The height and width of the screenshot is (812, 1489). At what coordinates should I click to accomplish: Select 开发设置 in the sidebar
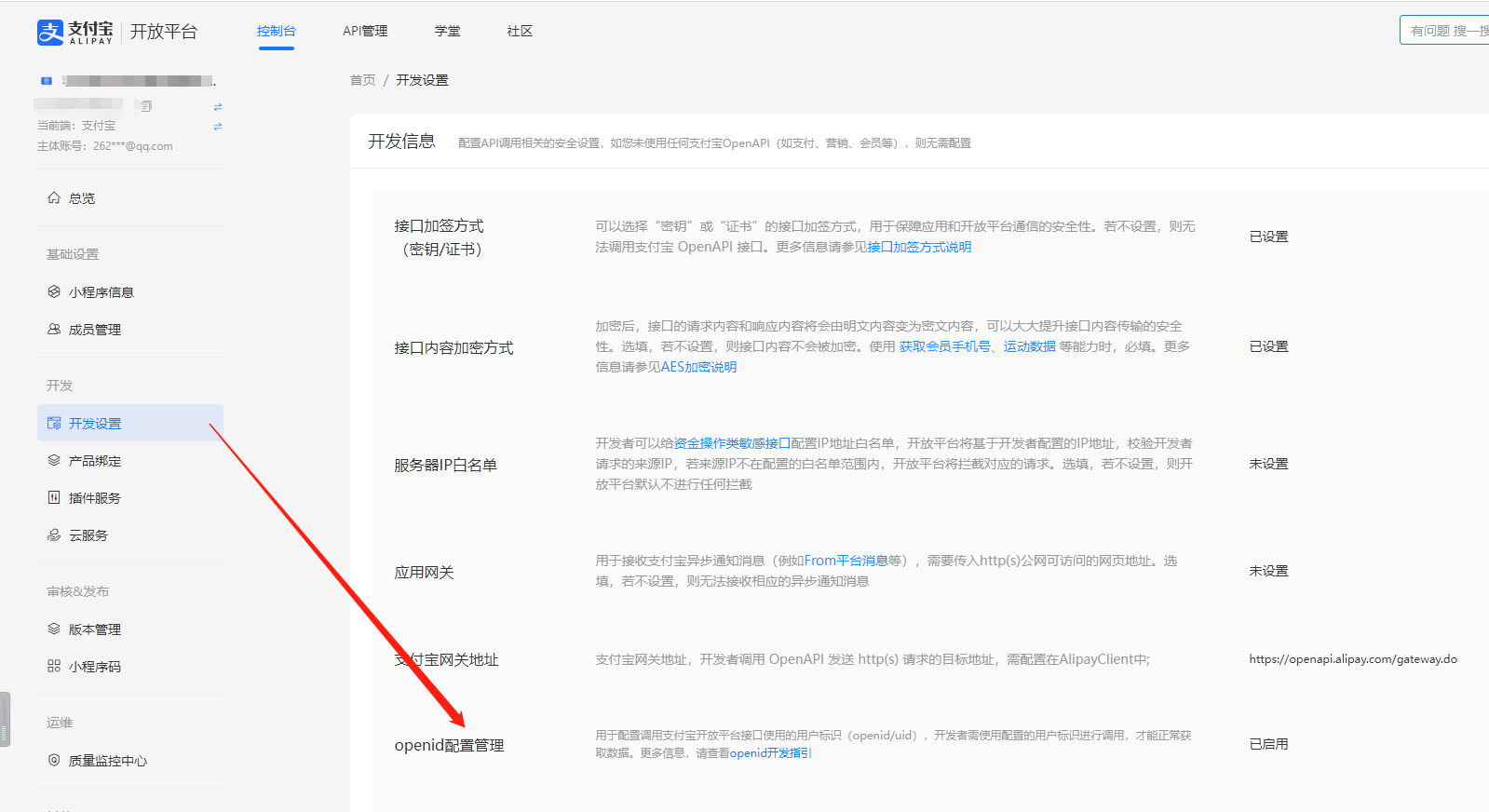130,423
